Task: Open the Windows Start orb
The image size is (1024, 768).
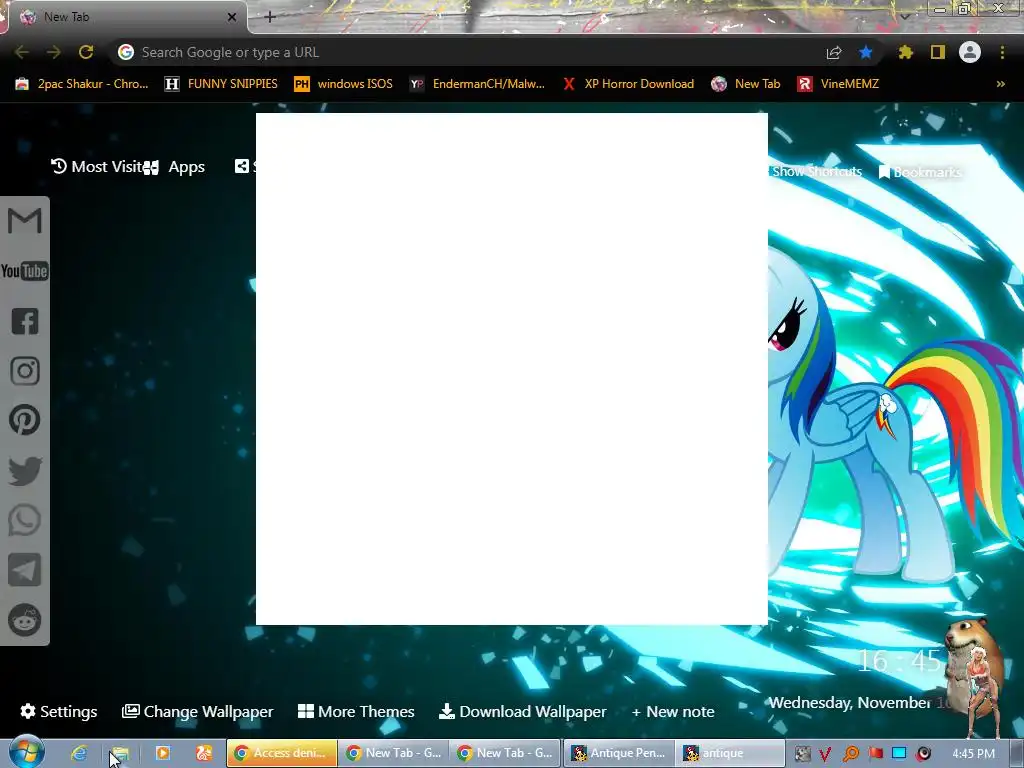Action: pos(26,752)
